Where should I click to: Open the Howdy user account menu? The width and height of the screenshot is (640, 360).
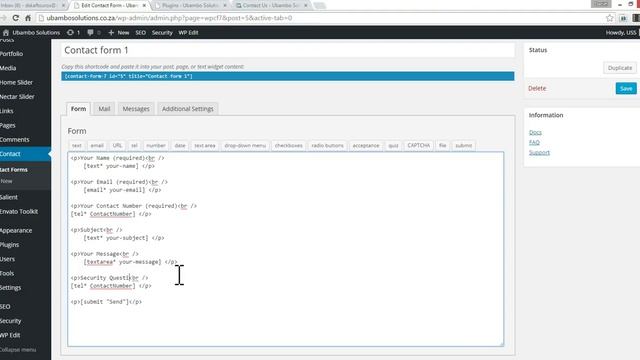click(x=621, y=32)
